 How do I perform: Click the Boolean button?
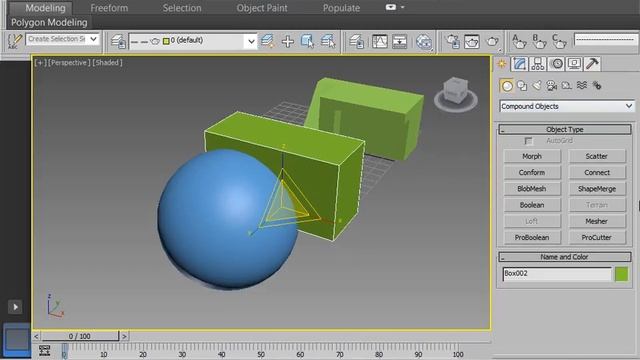(532, 205)
